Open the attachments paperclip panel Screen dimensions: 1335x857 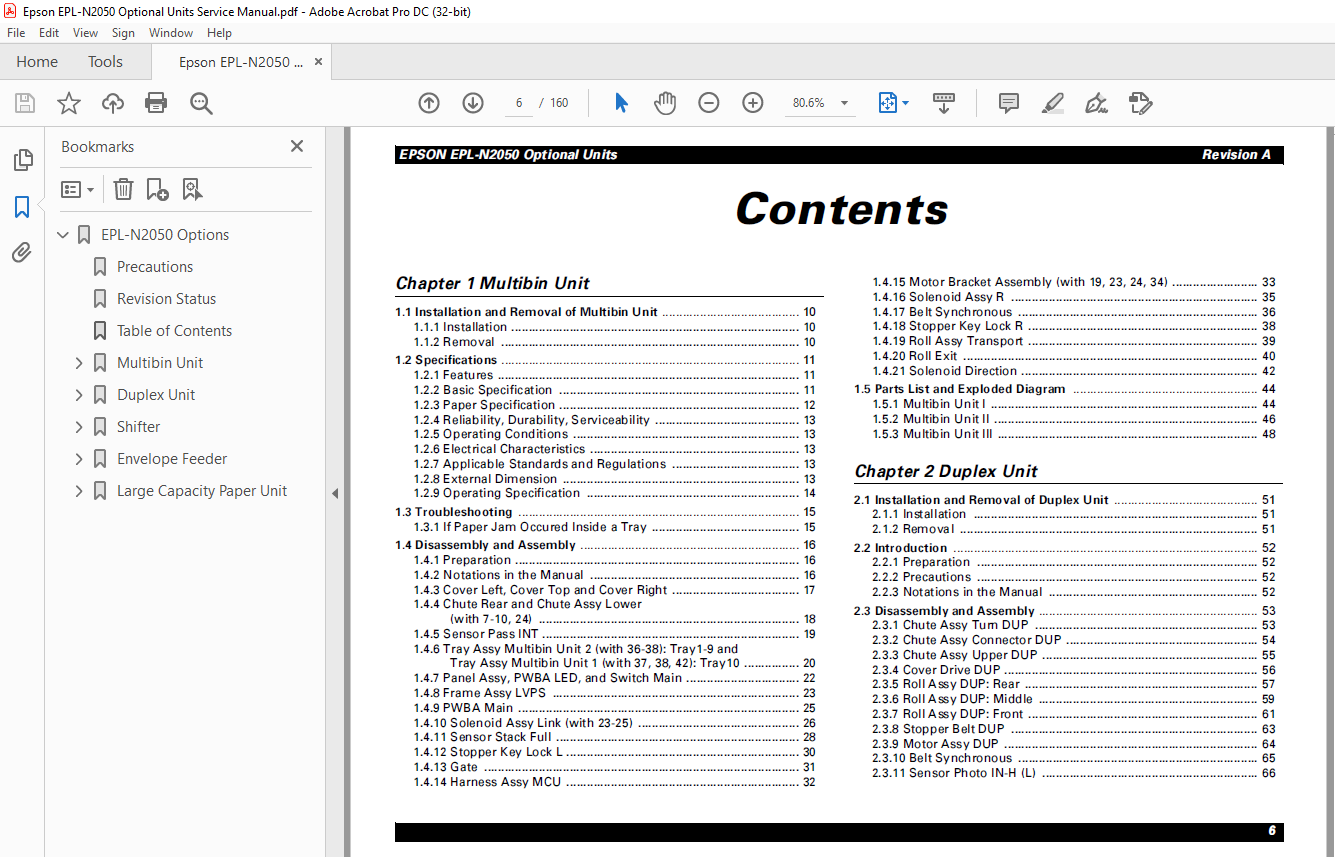[x=22, y=253]
